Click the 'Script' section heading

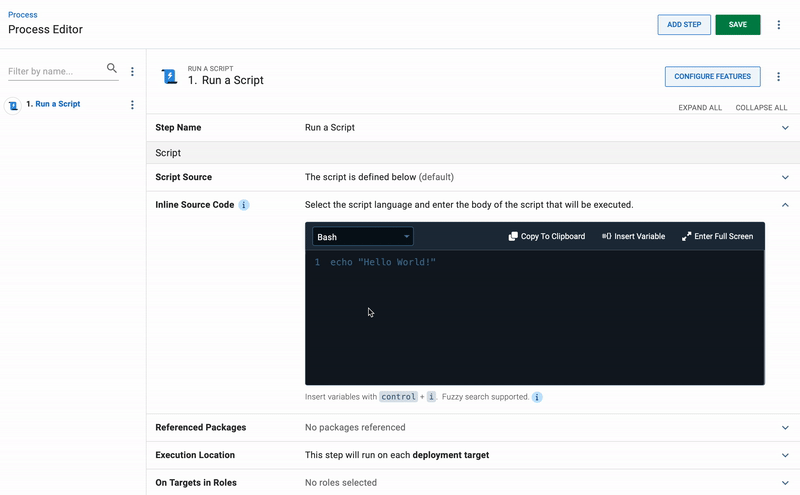[168, 153]
